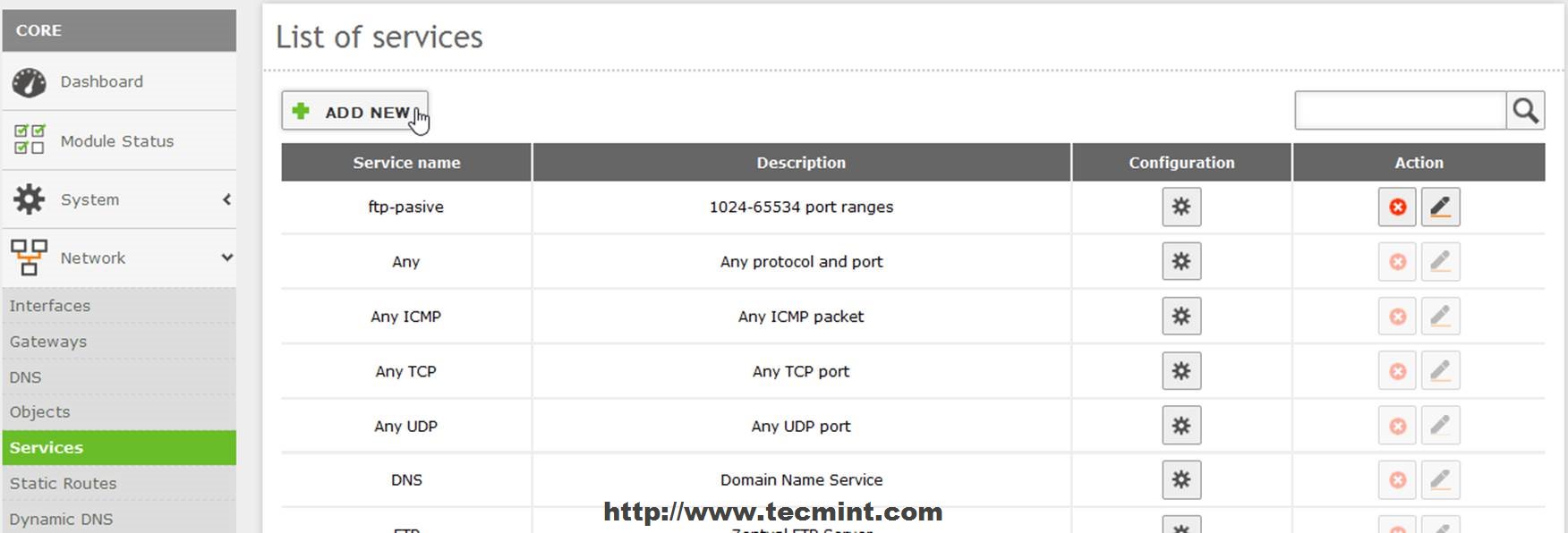1568x533 pixels.
Task: Open Gateways section
Action: click(x=48, y=342)
